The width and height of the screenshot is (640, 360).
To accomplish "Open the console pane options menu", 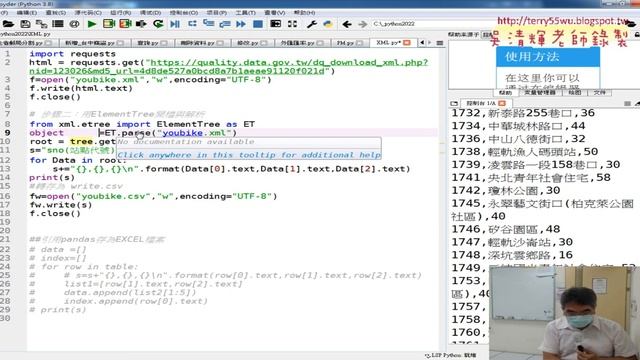I will 627,104.
